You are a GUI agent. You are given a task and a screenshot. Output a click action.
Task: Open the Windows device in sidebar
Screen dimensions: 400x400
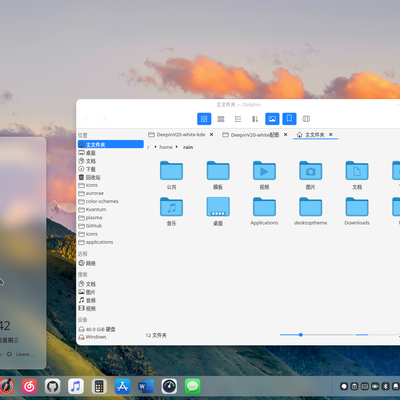pyautogui.click(x=111, y=337)
